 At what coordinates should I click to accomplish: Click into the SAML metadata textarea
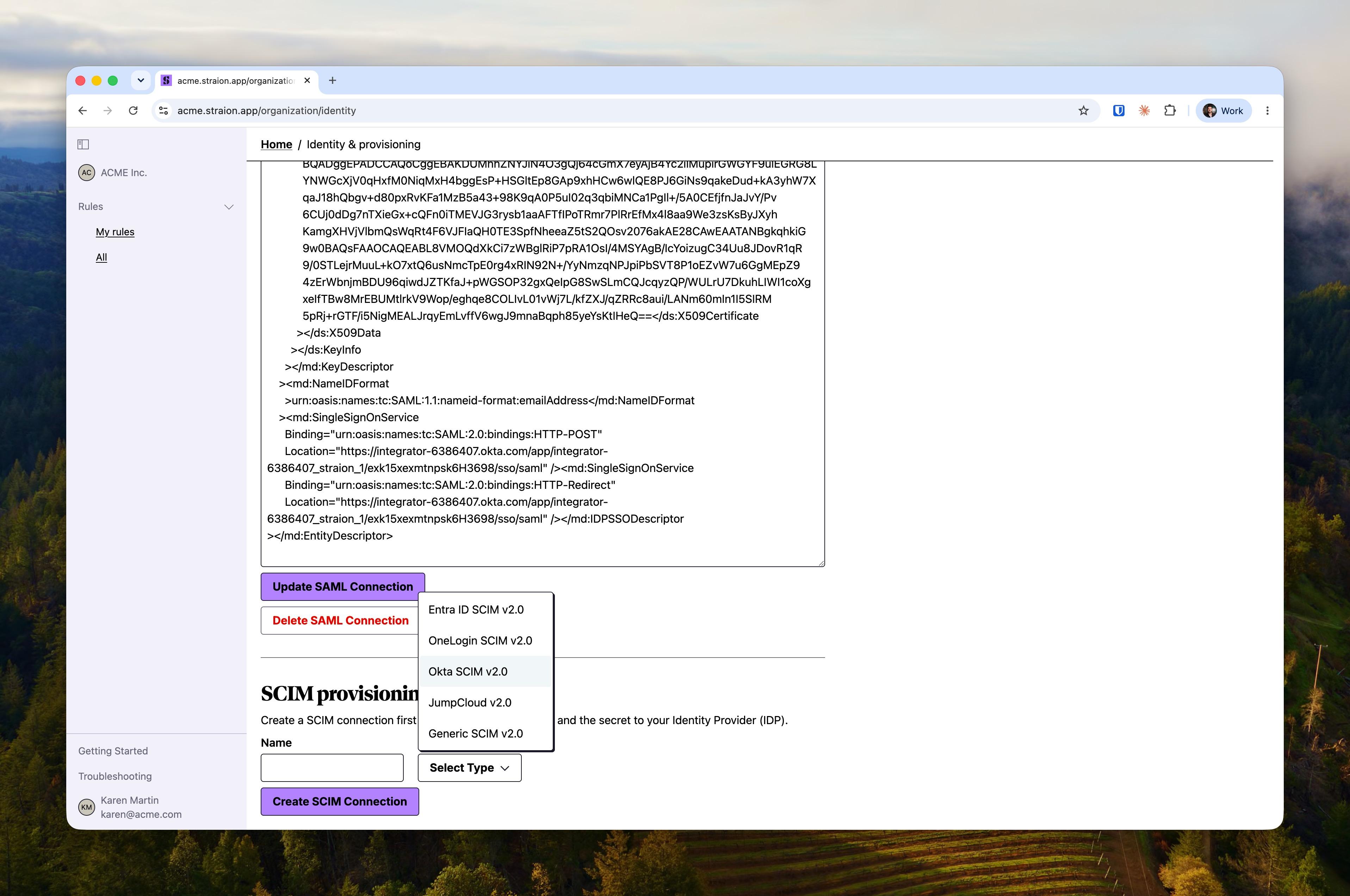tap(543, 363)
